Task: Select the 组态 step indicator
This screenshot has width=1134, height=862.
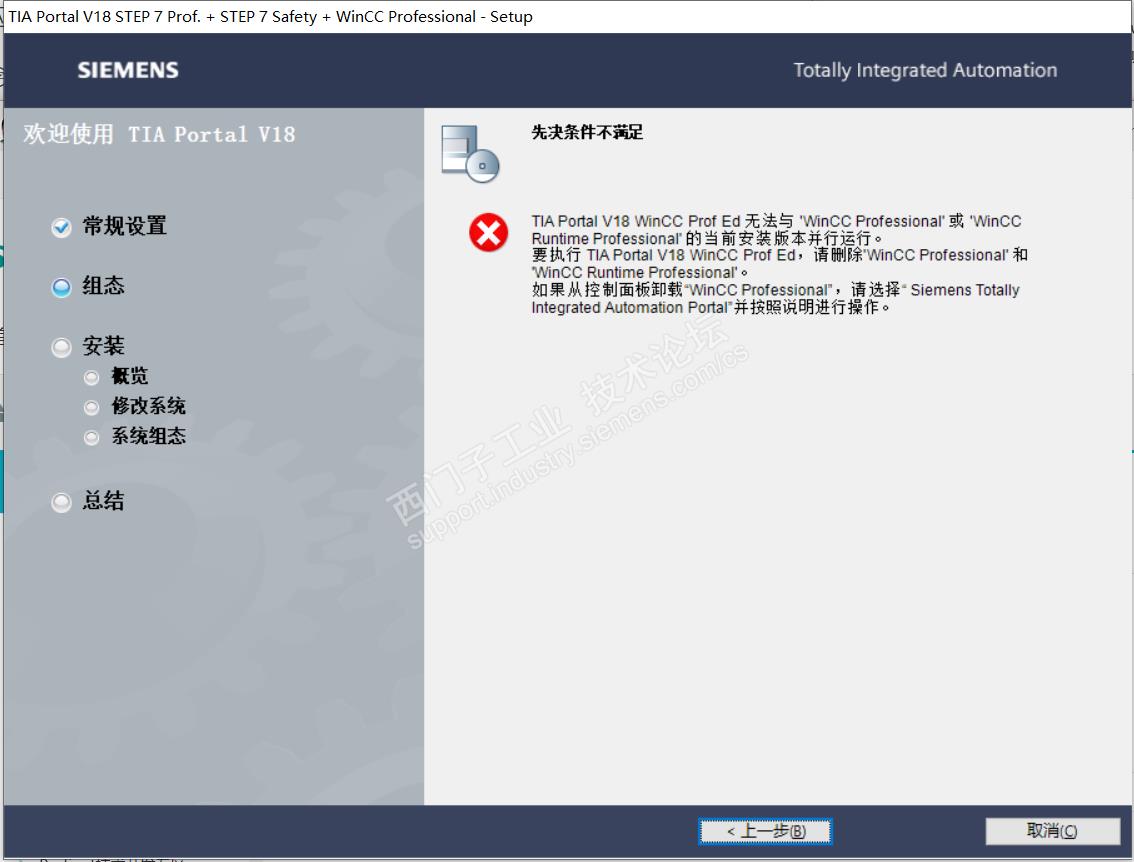Action: 61,287
